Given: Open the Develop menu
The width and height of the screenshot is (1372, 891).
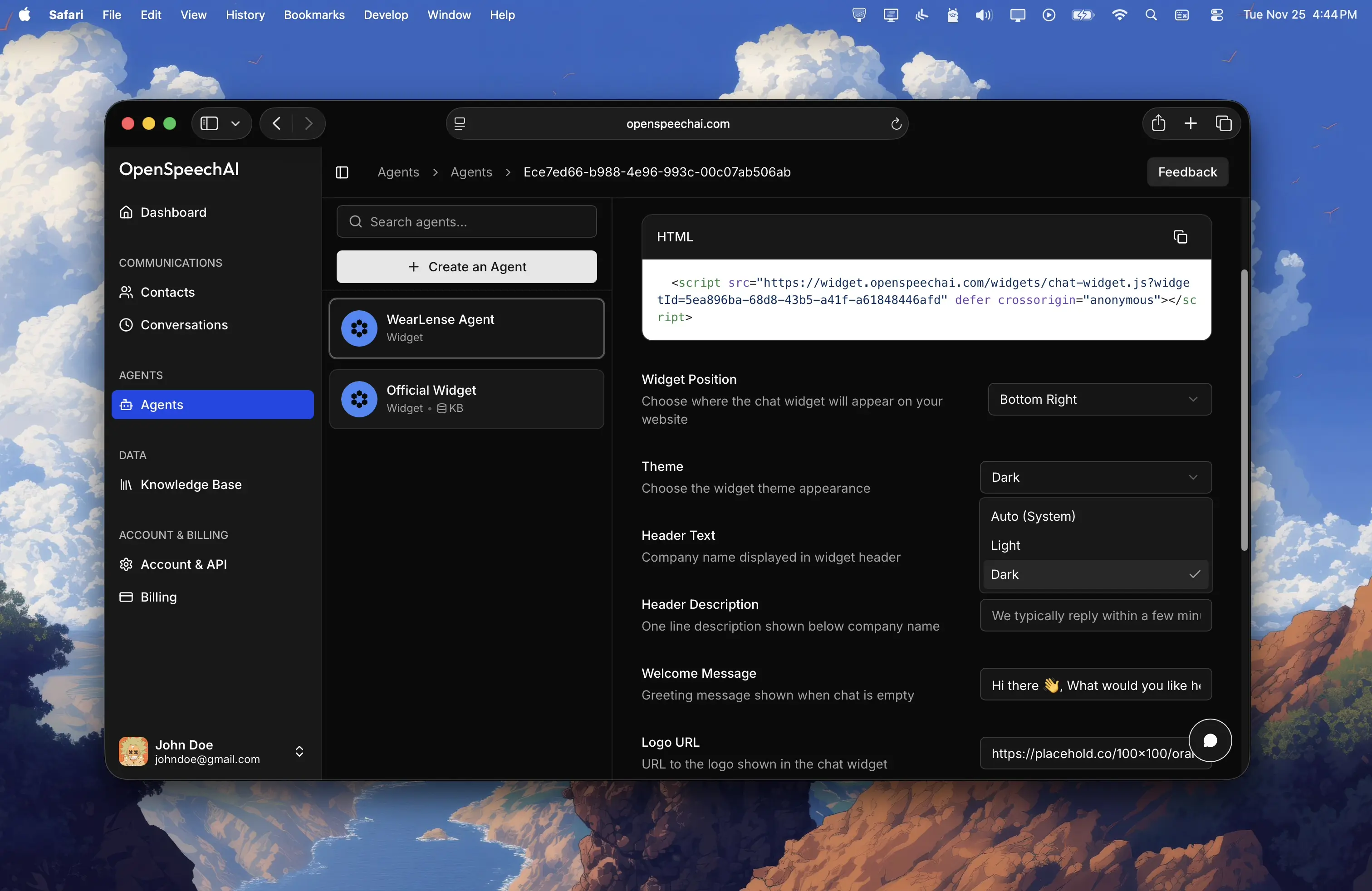Looking at the screenshot, I should pyautogui.click(x=386, y=15).
